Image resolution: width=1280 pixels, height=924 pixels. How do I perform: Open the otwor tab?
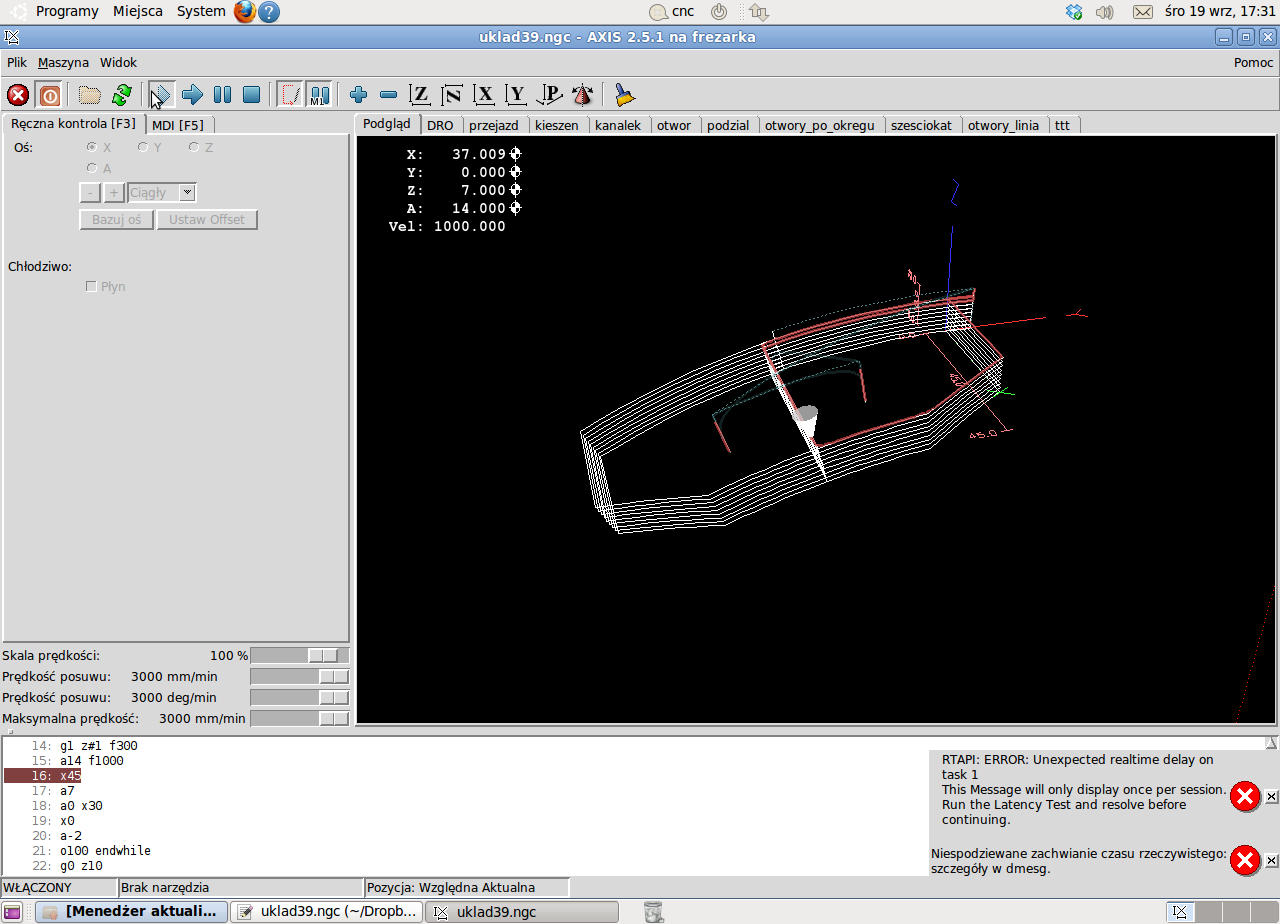coord(674,125)
